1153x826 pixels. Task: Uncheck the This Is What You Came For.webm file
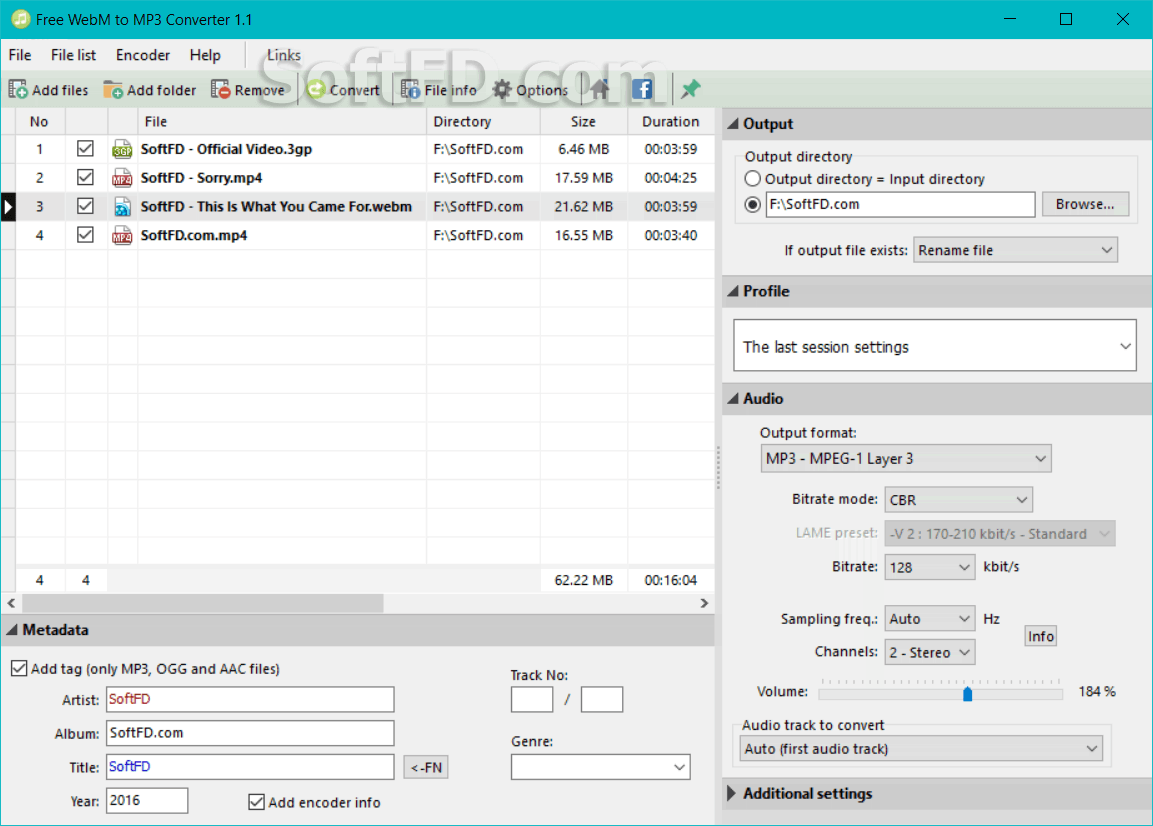click(85, 206)
